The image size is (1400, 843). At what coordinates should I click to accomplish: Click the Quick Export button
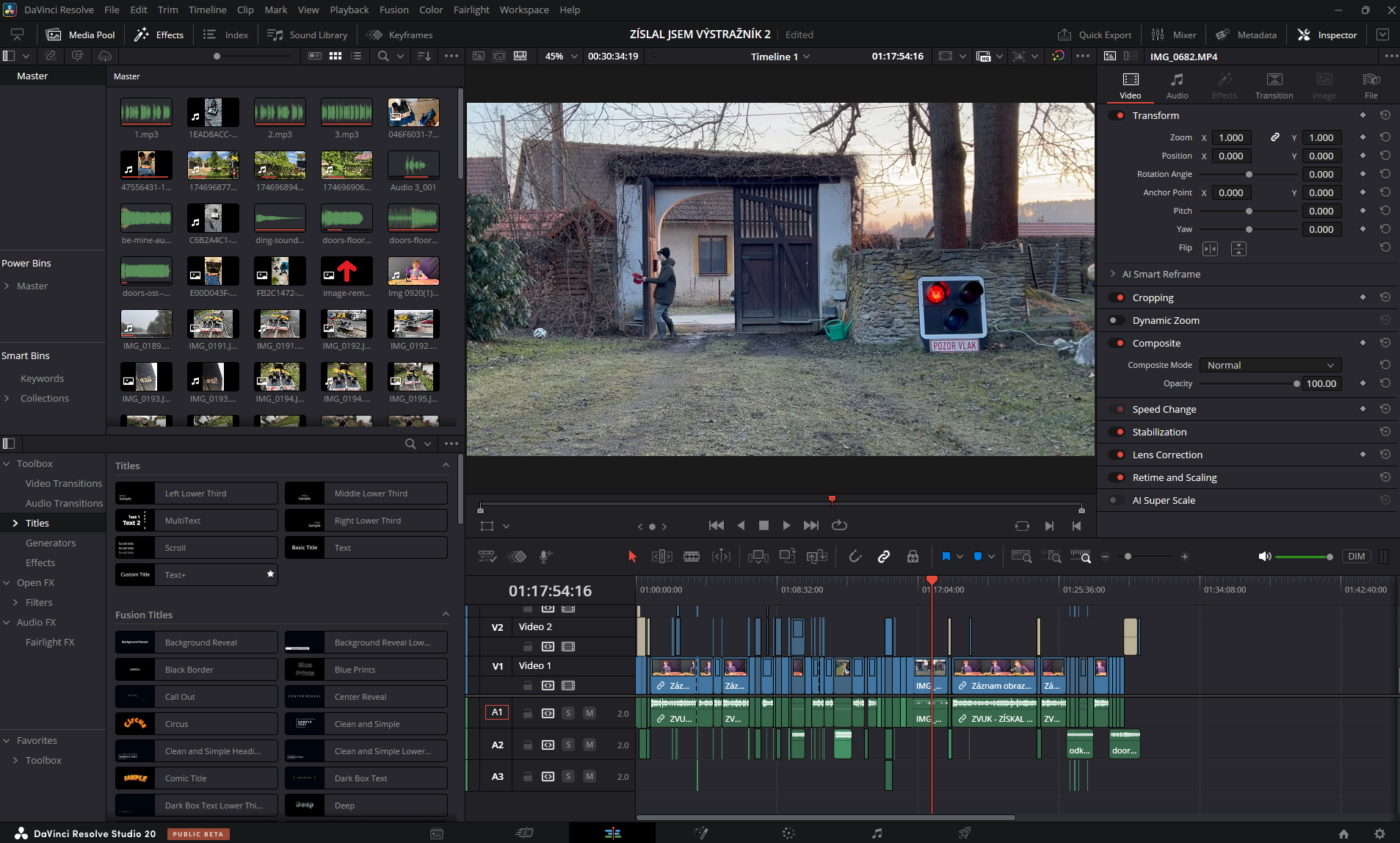point(1095,35)
